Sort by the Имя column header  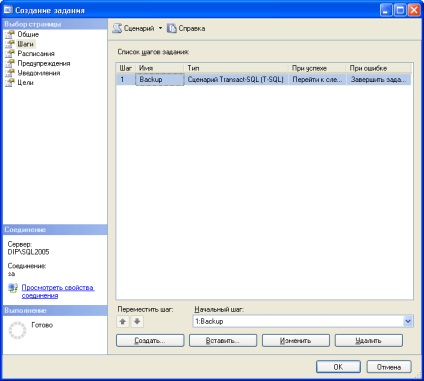coord(159,68)
